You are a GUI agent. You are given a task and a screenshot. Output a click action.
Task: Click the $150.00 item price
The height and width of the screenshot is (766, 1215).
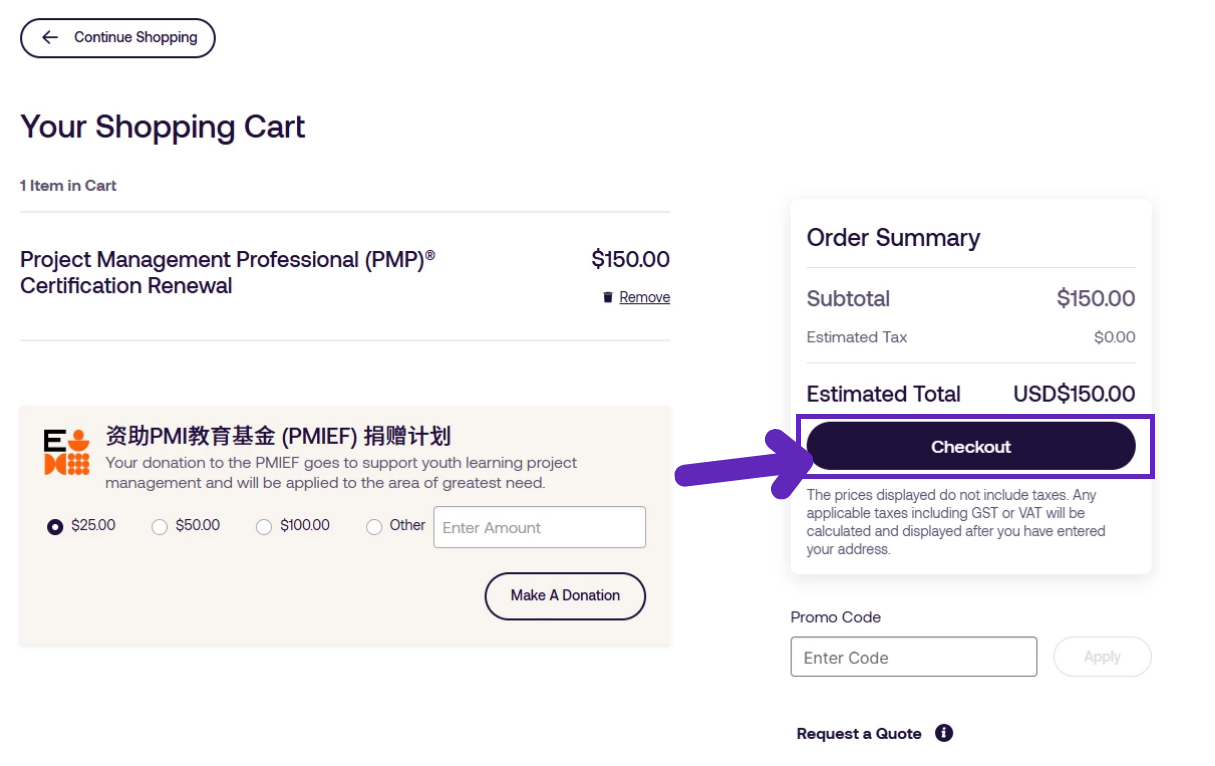click(631, 259)
